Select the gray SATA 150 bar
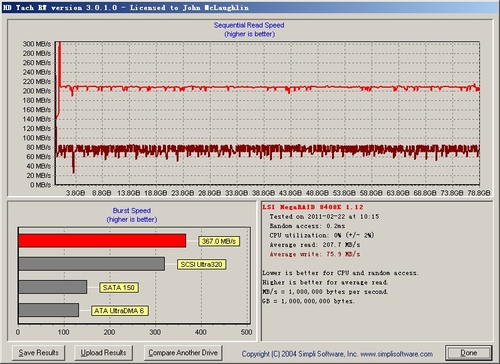 coord(53,287)
